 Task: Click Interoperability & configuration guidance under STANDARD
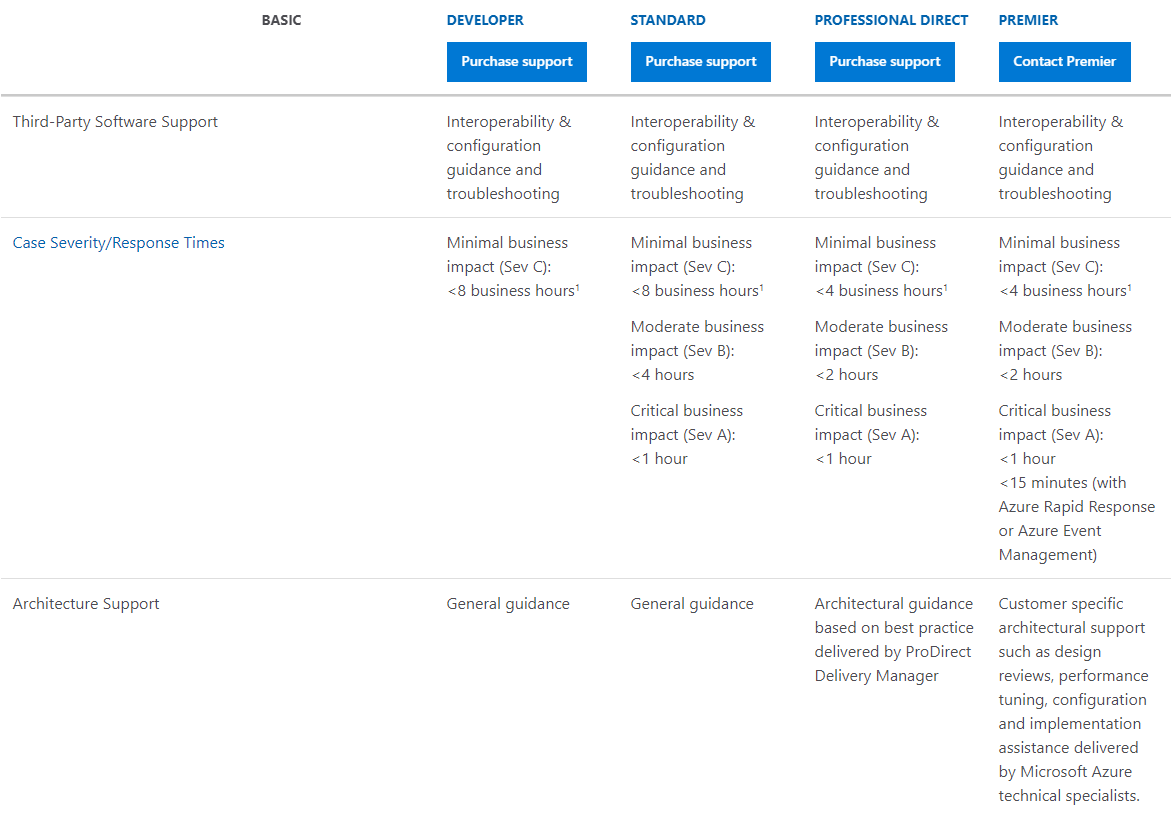[x=692, y=145]
